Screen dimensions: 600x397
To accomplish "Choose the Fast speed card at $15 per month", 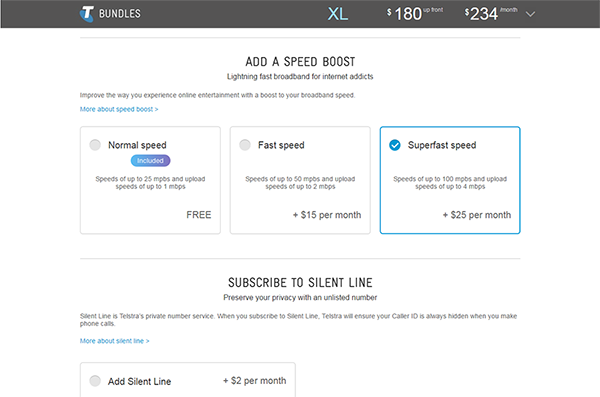I will tap(300, 180).
